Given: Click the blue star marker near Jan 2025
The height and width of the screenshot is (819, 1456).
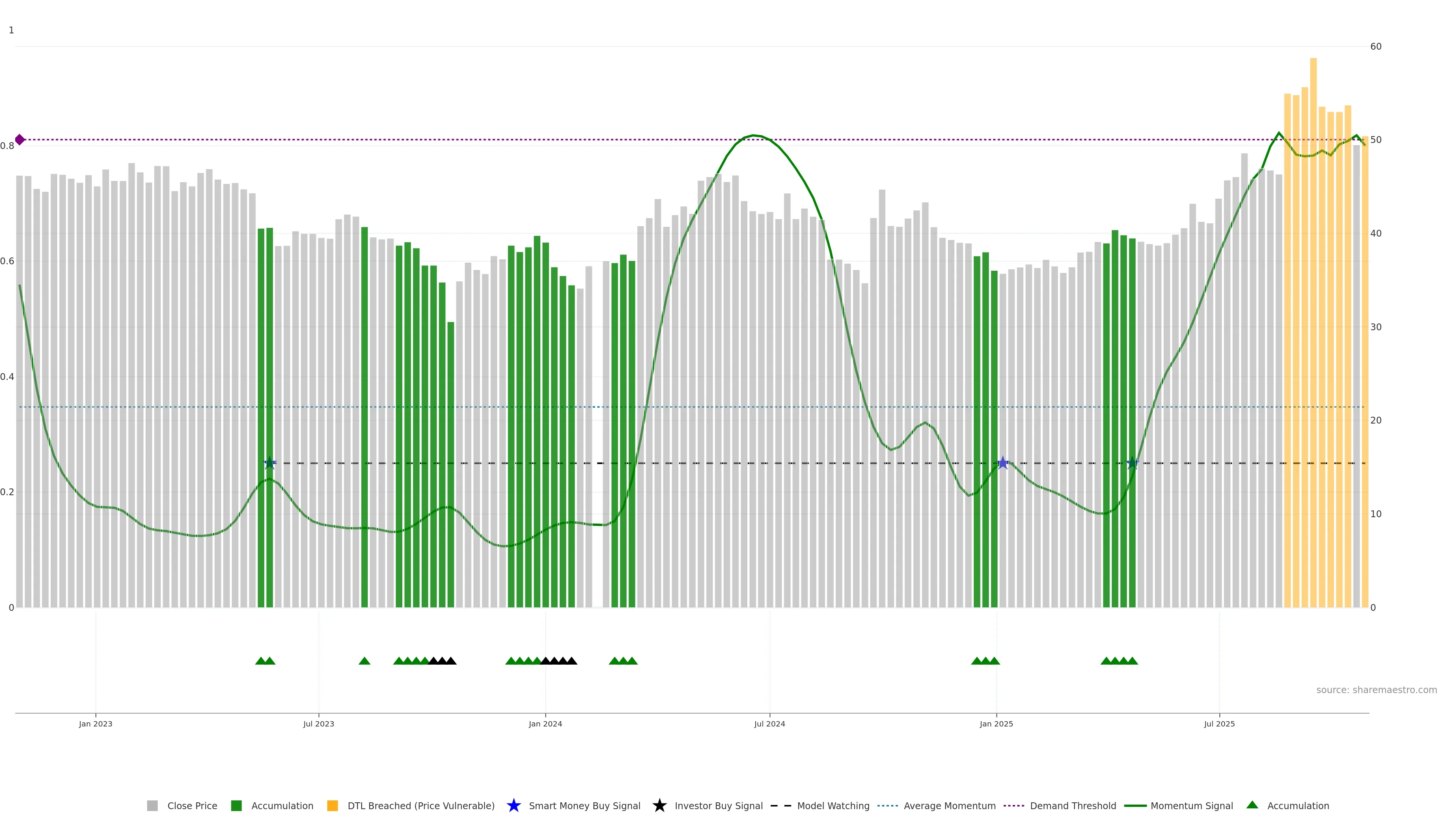Looking at the screenshot, I should [x=1003, y=463].
